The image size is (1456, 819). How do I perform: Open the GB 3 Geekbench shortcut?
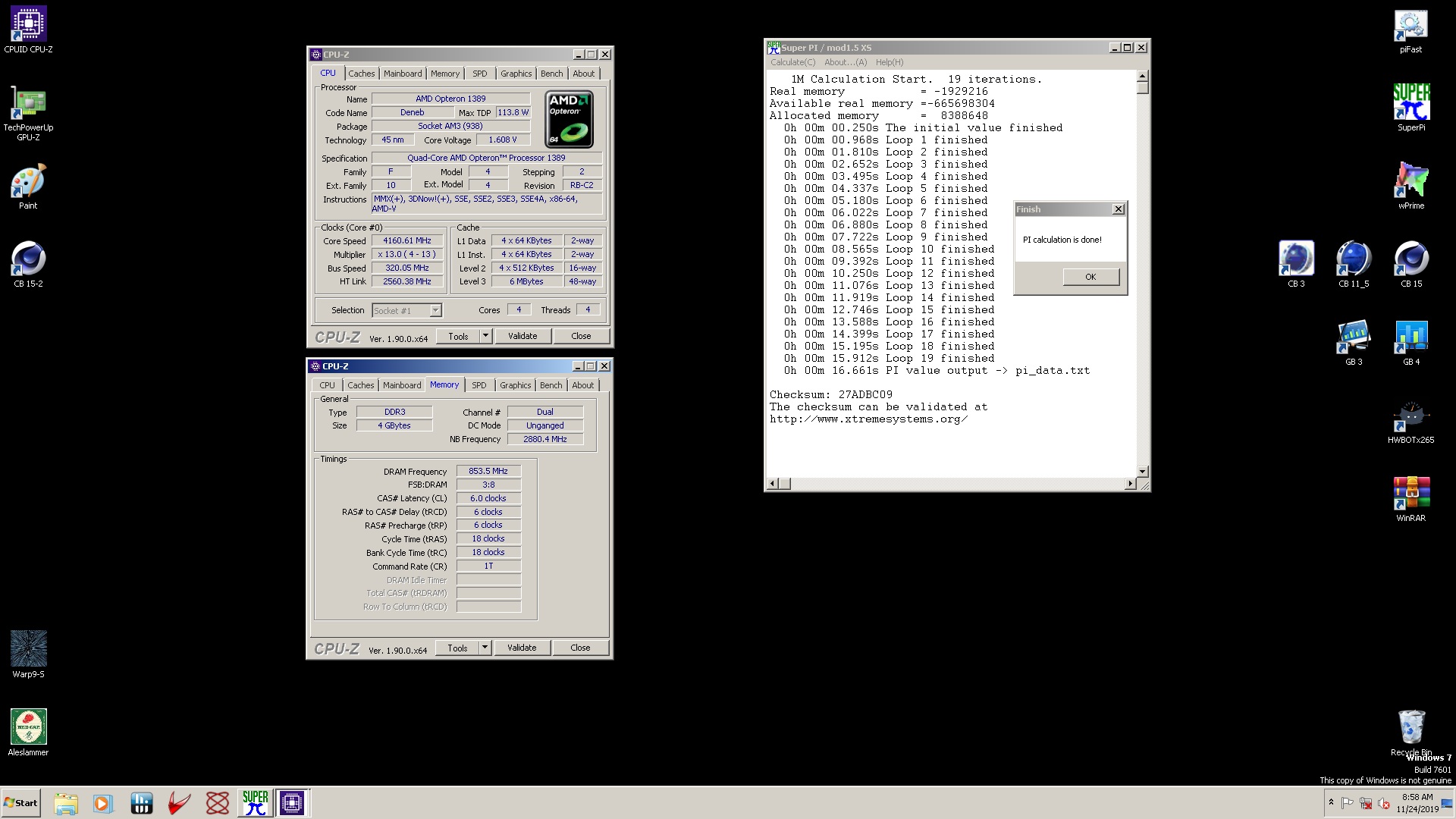pos(1354,343)
